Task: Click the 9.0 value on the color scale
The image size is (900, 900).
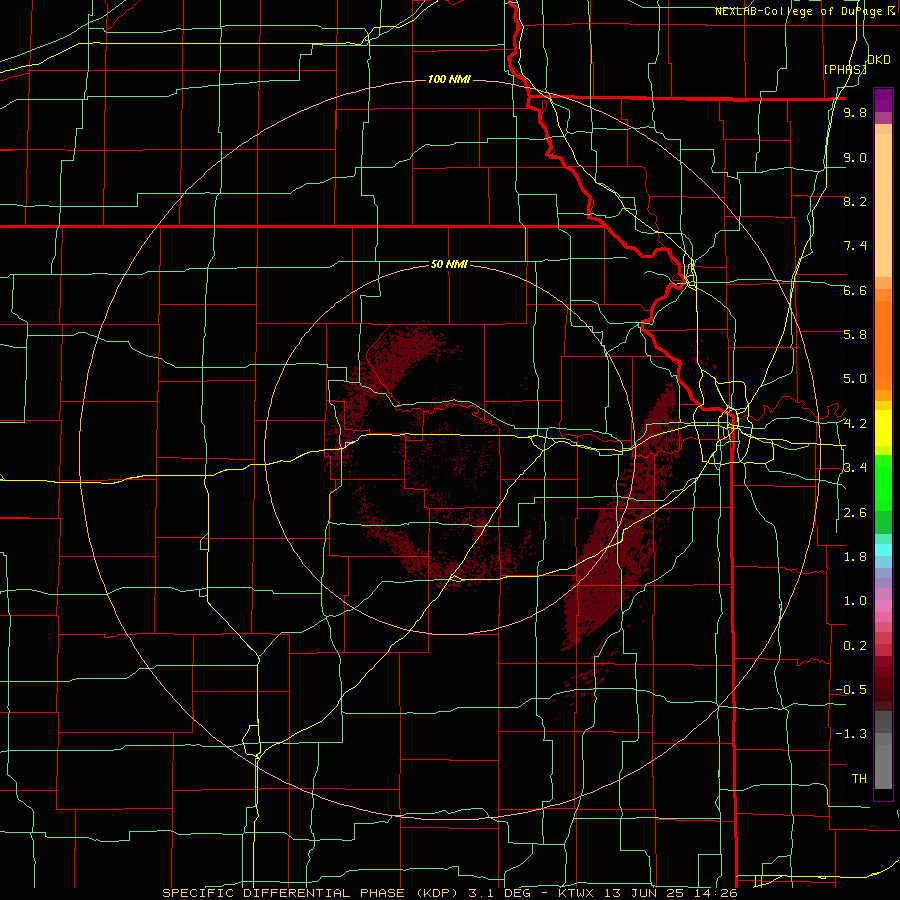Action: (855, 157)
